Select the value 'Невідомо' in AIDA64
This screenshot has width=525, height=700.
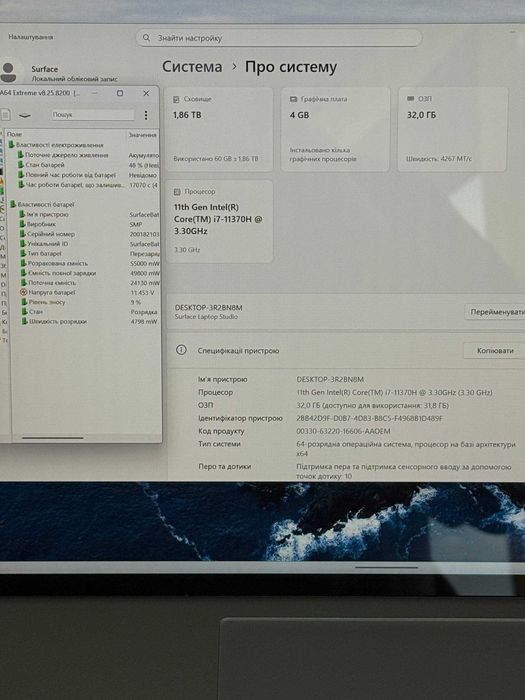[143, 175]
